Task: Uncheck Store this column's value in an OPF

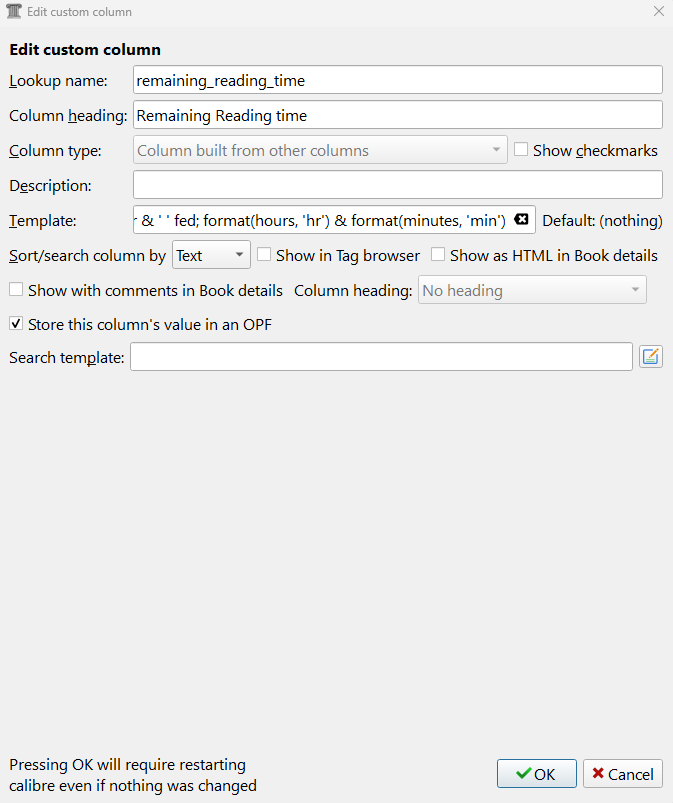Action: [16, 324]
